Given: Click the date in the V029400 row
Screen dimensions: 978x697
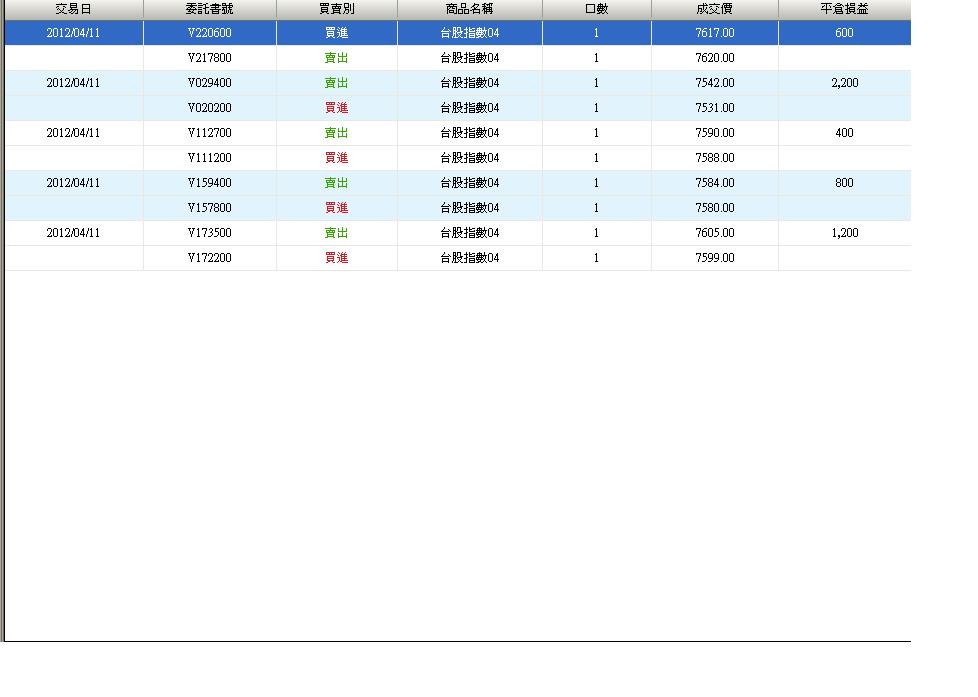Looking at the screenshot, I should click(x=74, y=83).
